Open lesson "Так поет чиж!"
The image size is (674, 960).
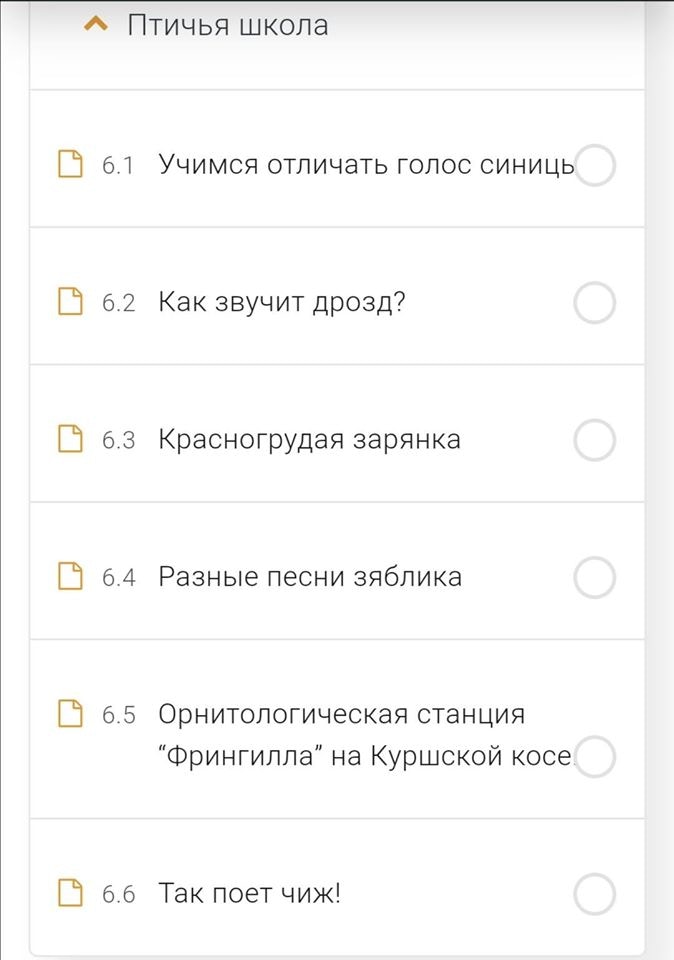point(250,894)
